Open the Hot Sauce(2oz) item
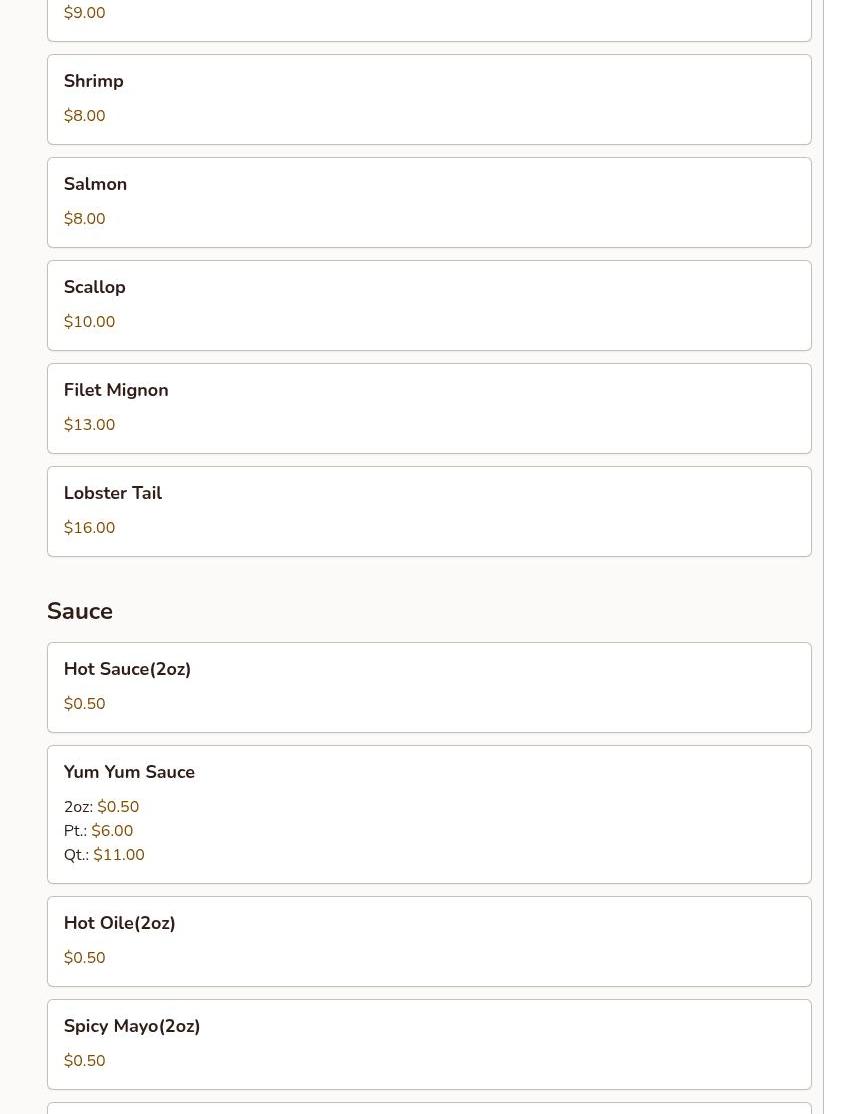The image size is (844, 1114). pos(127,669)
